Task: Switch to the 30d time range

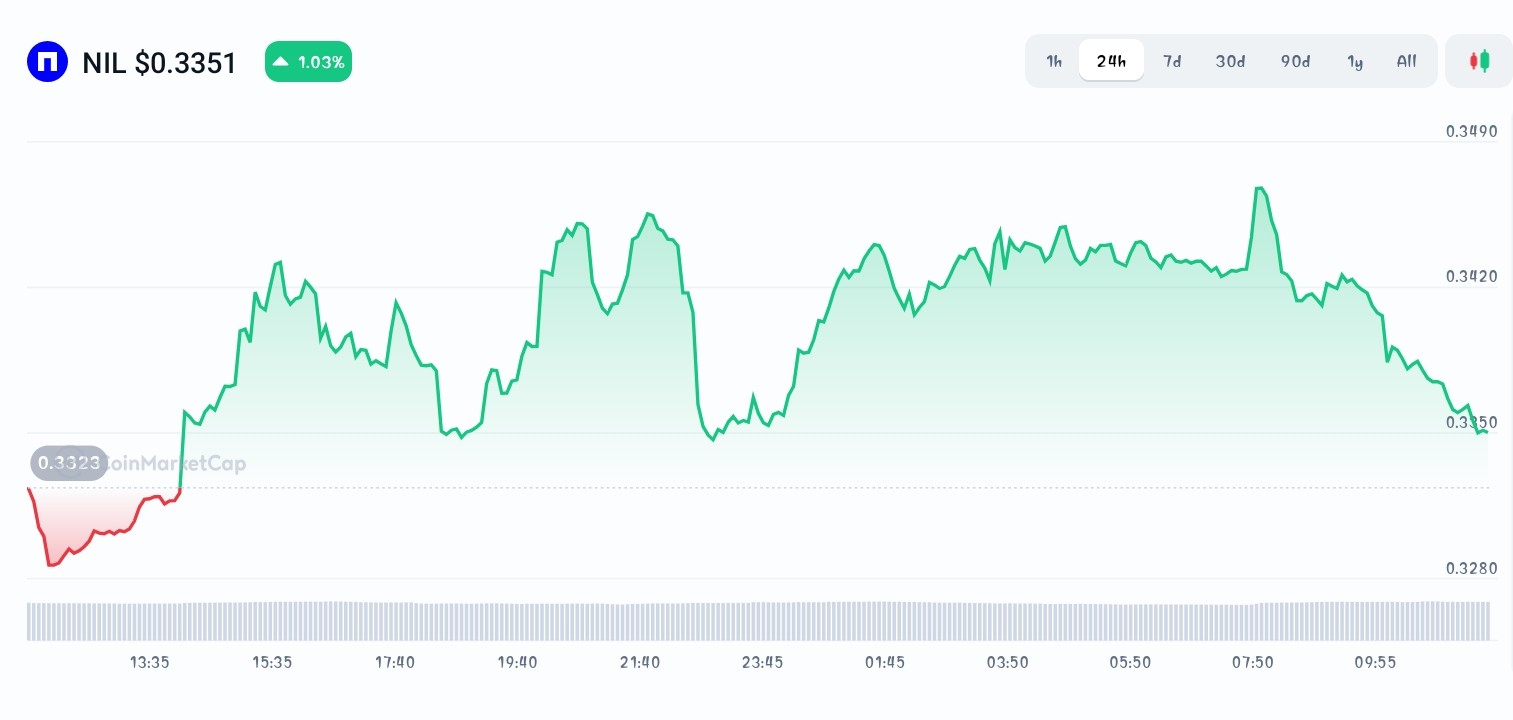Action: pyautogui.click(x=1230, y=61)
